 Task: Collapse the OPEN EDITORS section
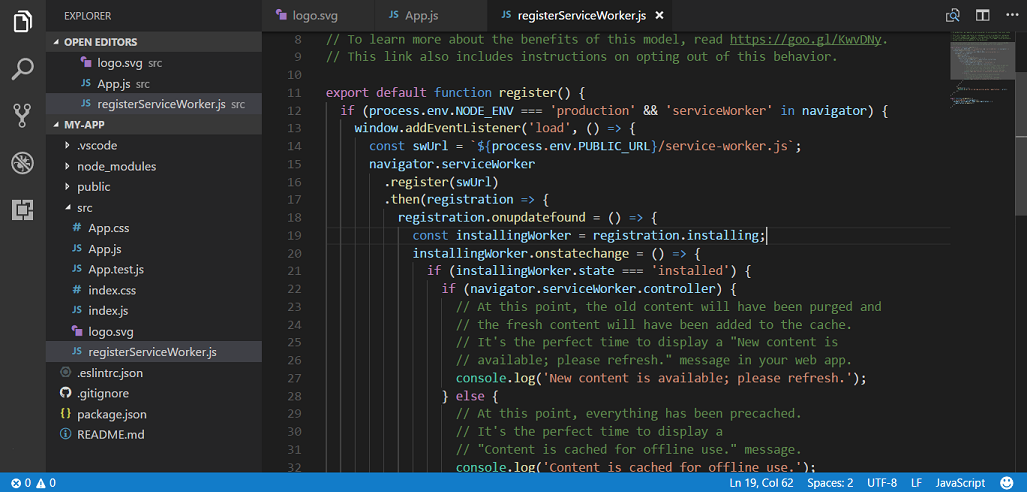point(100,42)
